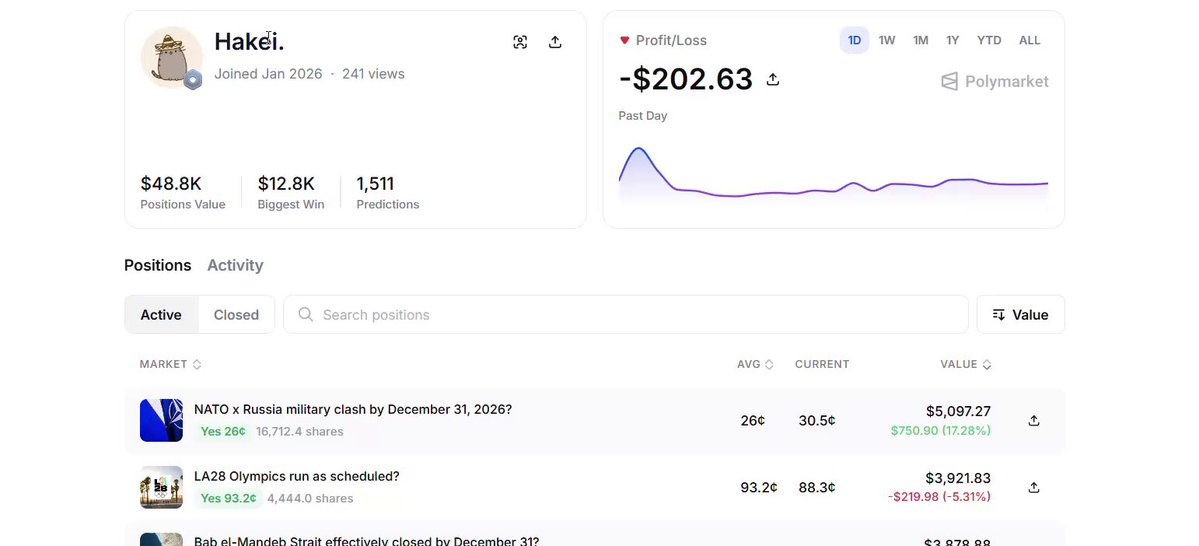1199x546 pixels.
Task: Open LA28 Olympics market thumbnail
Action: 161,487
